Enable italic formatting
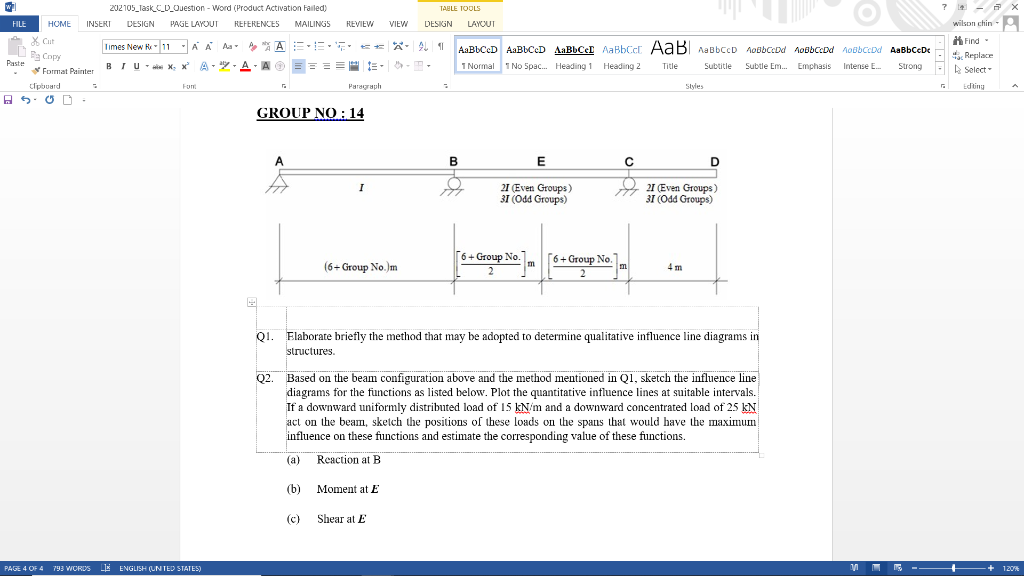1024x576 pixels. (x=122, y=67)
